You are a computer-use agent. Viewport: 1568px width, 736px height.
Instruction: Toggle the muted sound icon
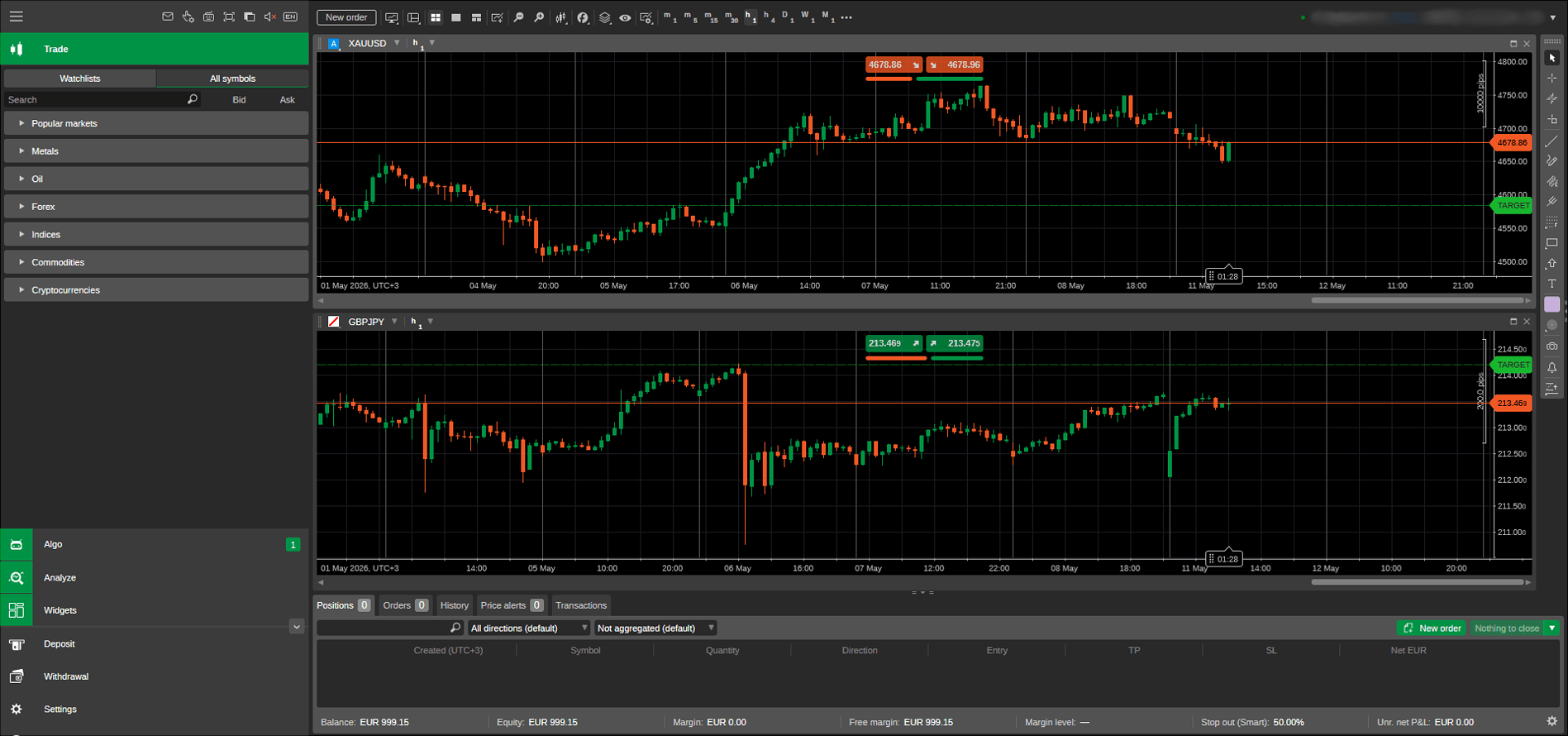269,17
